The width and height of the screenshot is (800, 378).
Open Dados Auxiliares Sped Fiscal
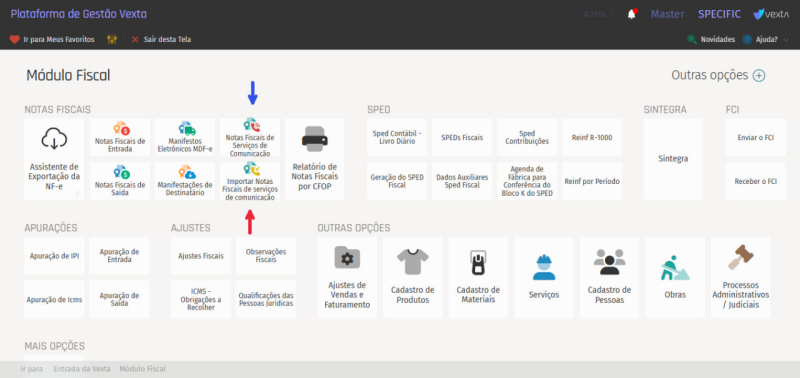pos(462,181)
